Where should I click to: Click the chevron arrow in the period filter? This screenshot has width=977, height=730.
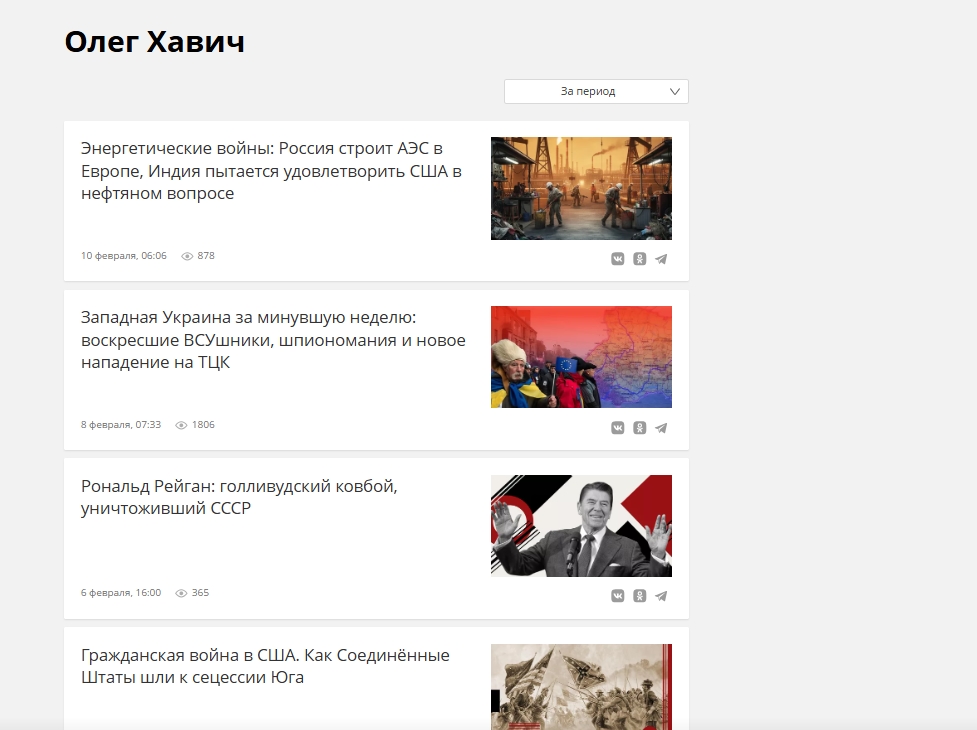tap(674, 92)
